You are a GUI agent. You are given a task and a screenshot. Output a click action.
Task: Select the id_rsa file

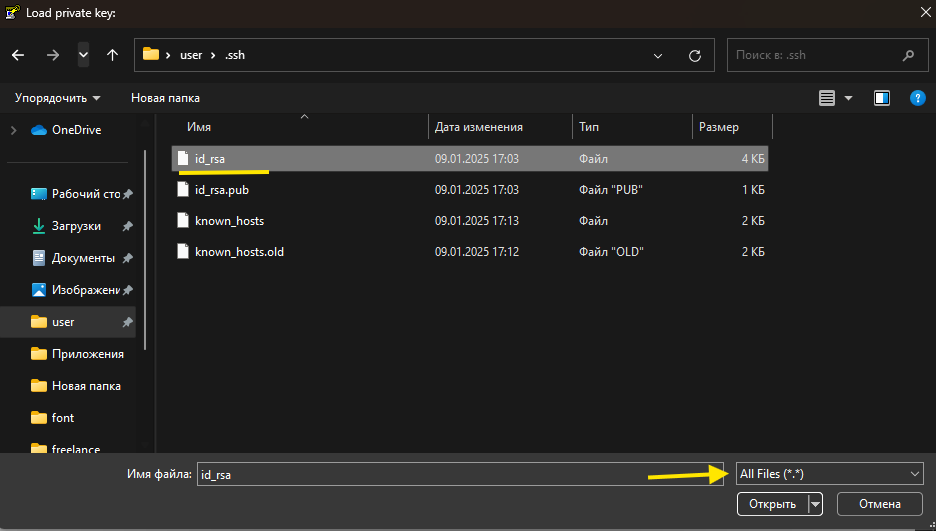(470, 159)
